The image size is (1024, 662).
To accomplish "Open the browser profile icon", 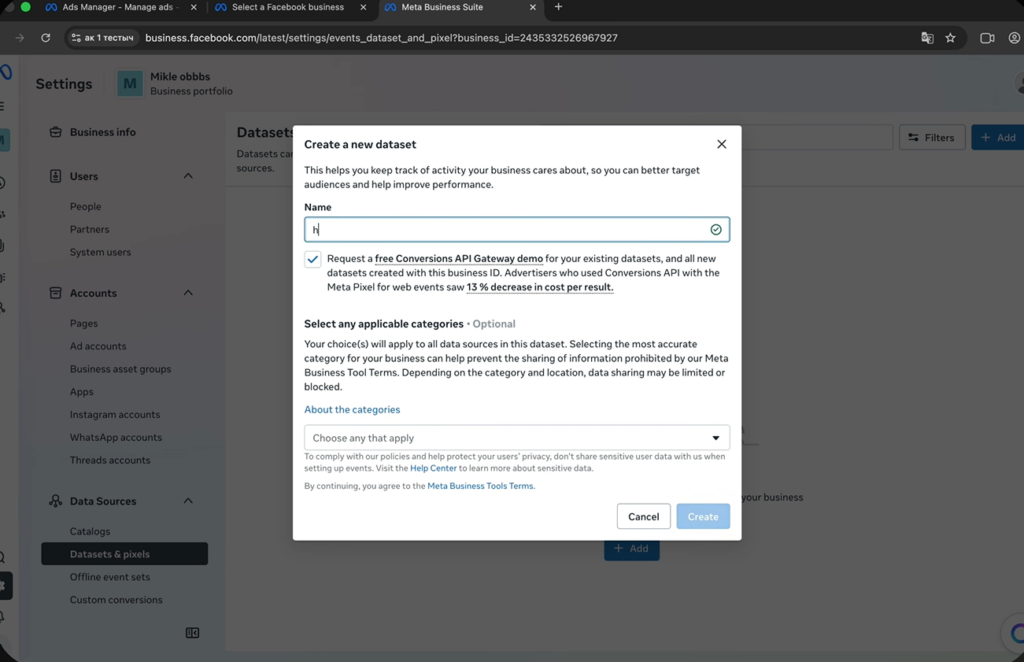I will coord(1014,38).
